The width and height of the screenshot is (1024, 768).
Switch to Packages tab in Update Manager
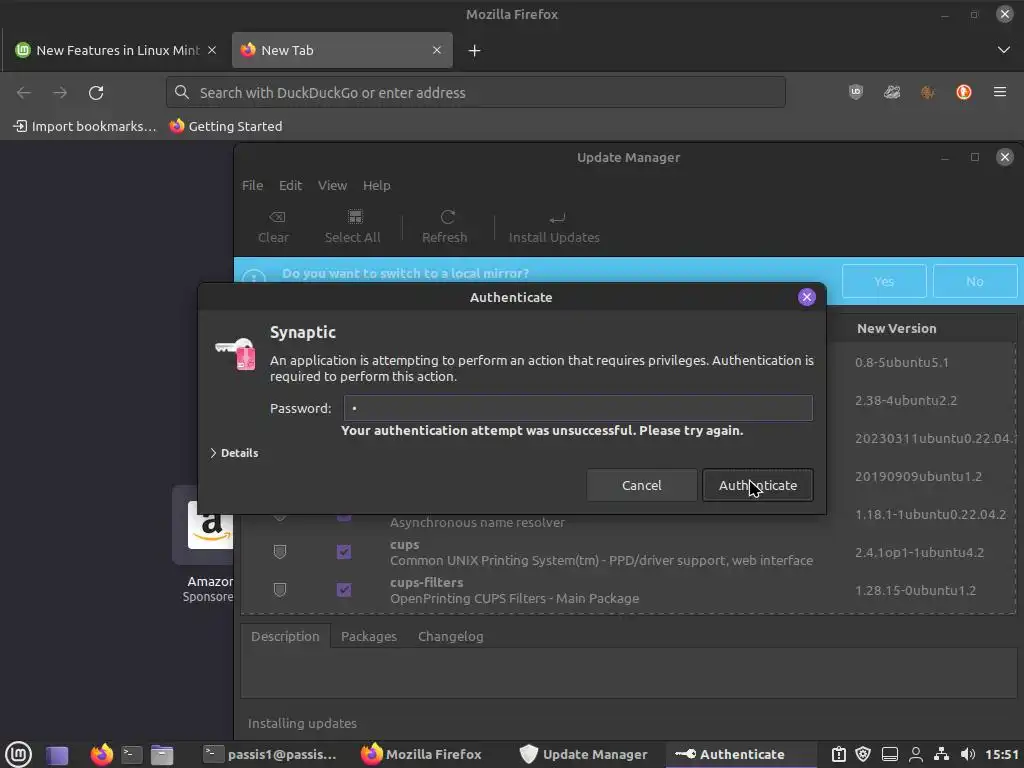point(369,636)
